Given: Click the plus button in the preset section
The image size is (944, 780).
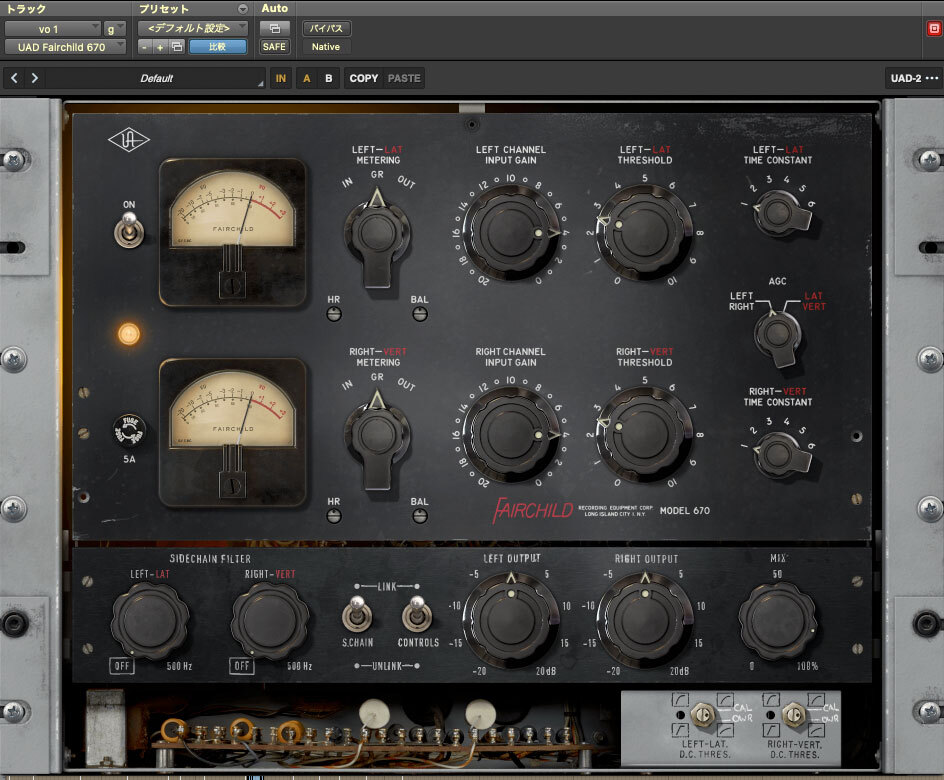Looking at the screenshot, I should [160, 47].
